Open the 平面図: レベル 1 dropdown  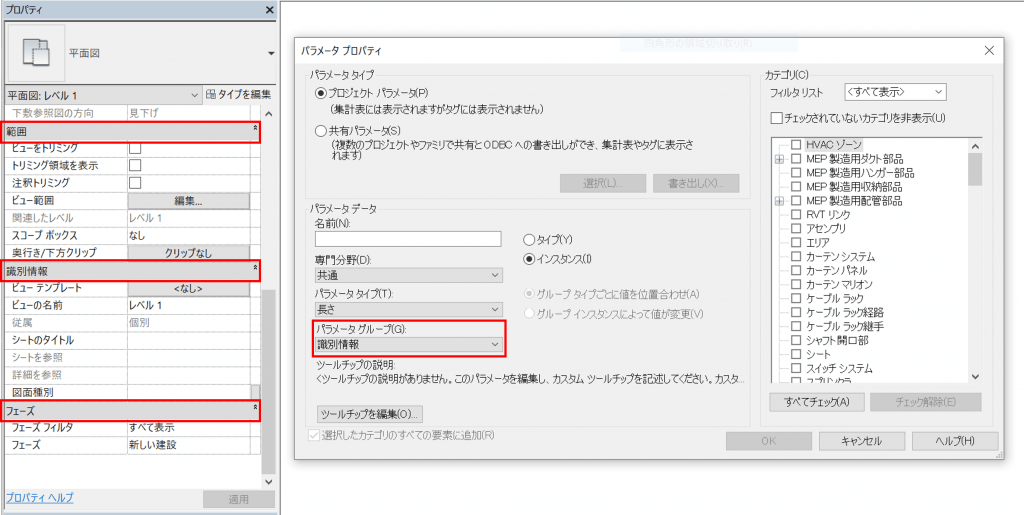pyautogui.click(x=103, y=95)
